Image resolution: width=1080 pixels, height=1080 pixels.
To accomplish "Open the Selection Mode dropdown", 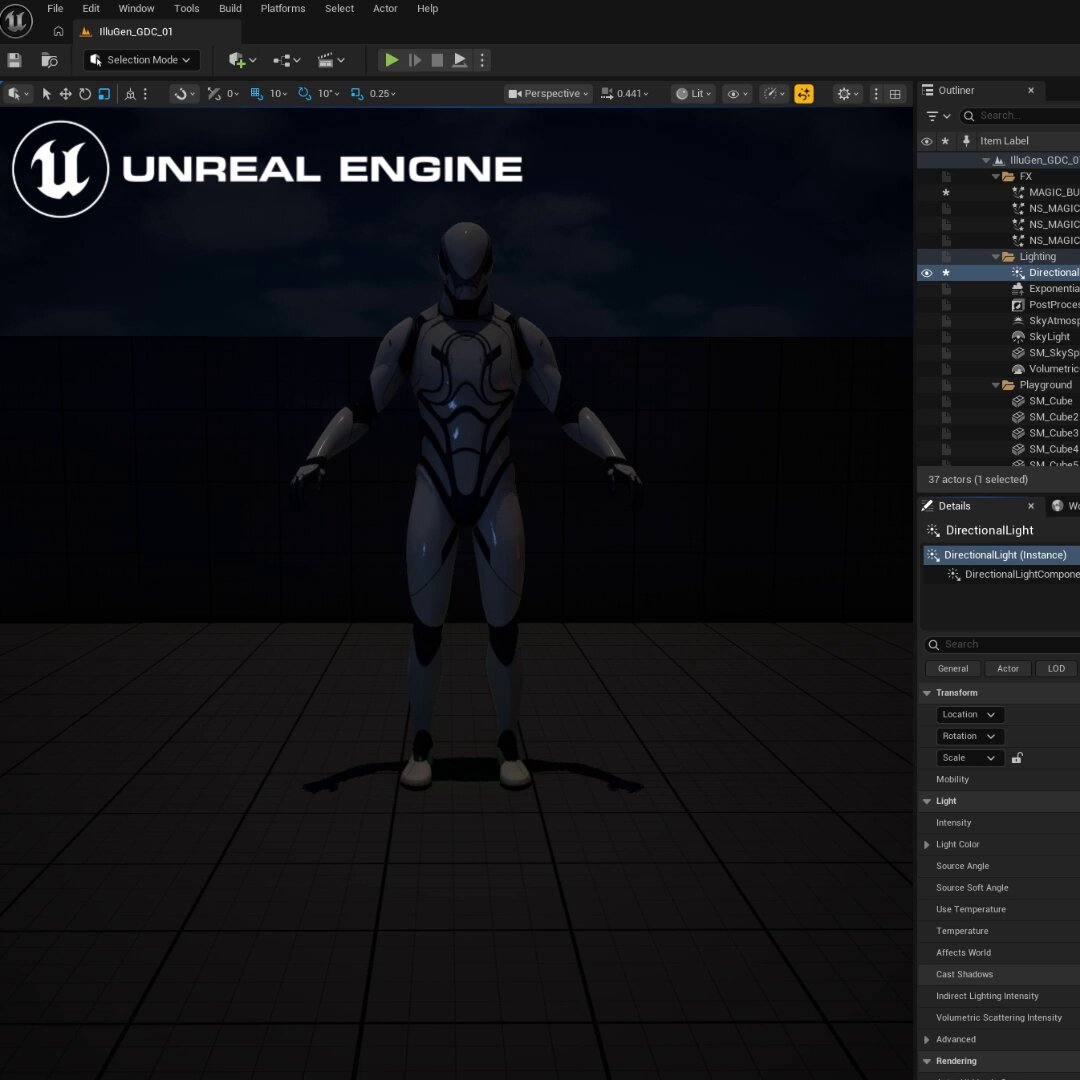I will [142, 60].
